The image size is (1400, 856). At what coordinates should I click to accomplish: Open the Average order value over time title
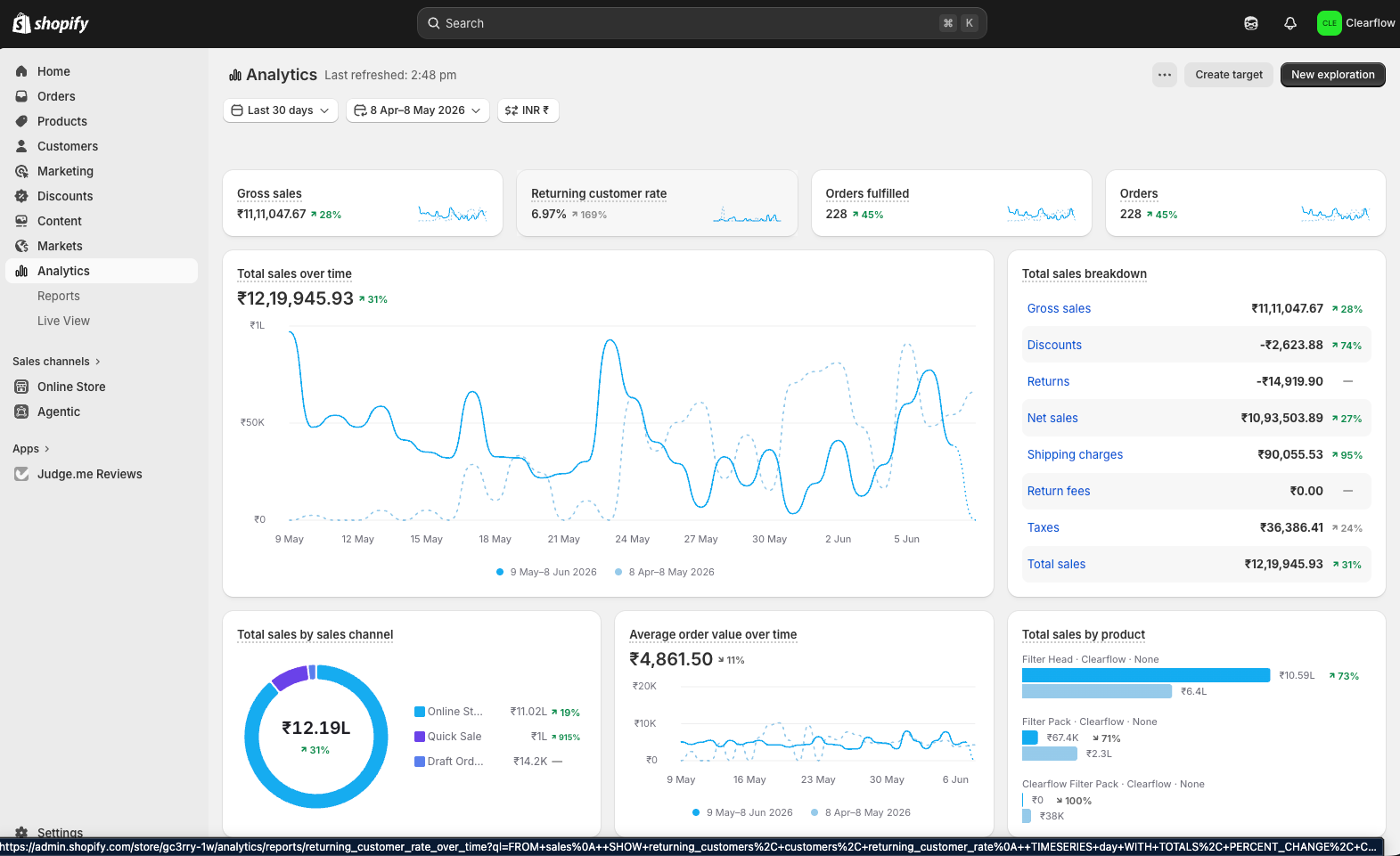[x=713, y=634]
